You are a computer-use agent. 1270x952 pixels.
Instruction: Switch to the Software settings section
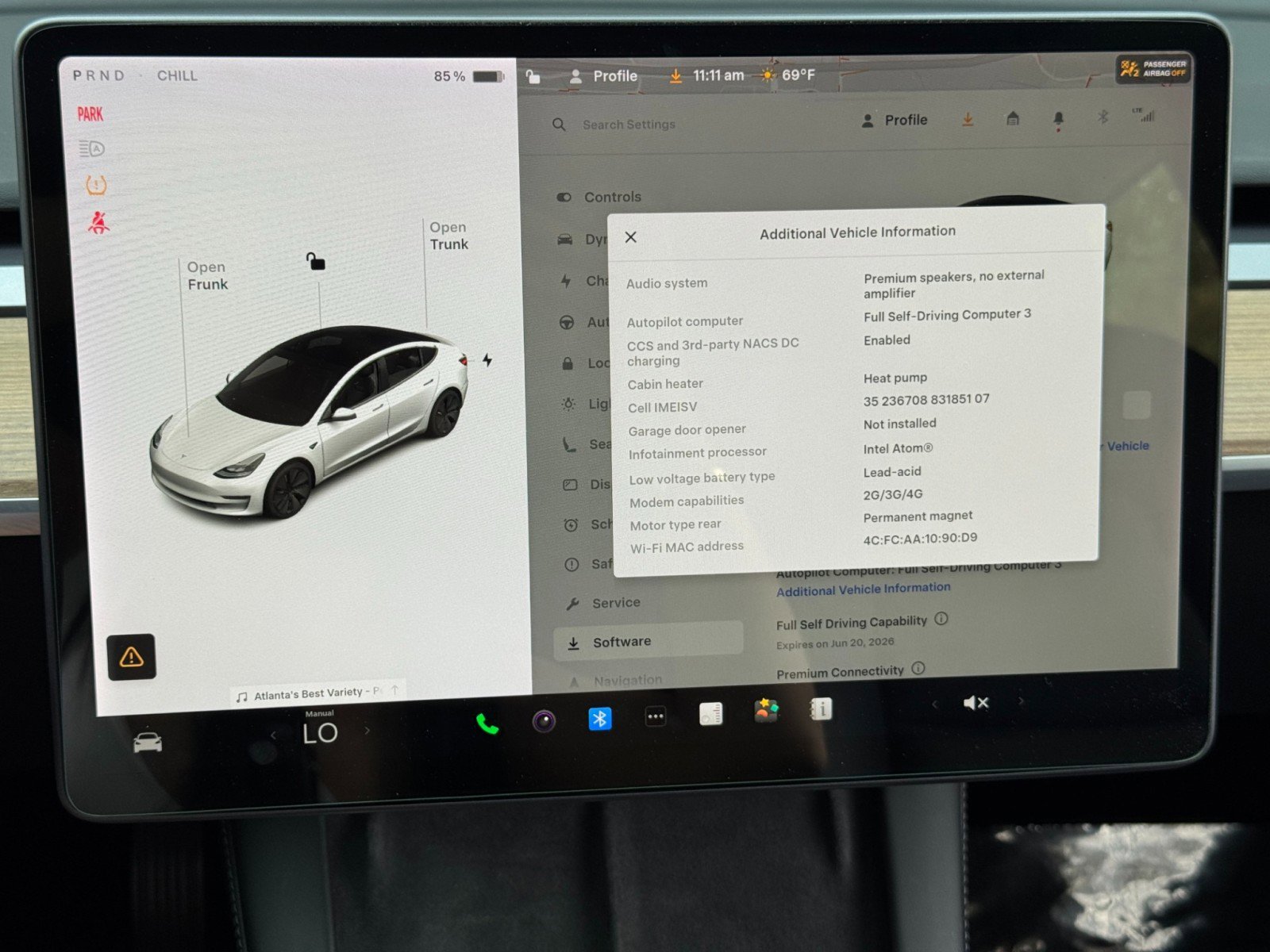(622, 641)
